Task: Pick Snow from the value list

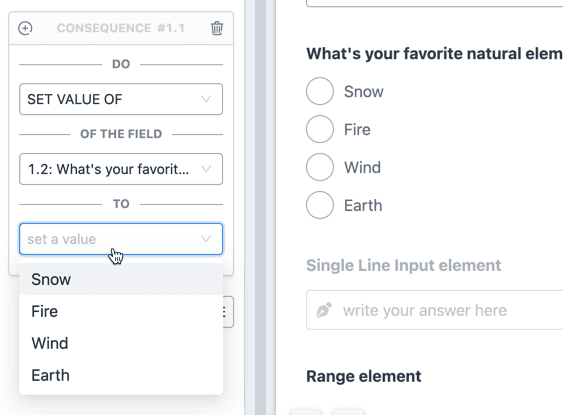Action: pyautogui.click(x=121, y=279)
